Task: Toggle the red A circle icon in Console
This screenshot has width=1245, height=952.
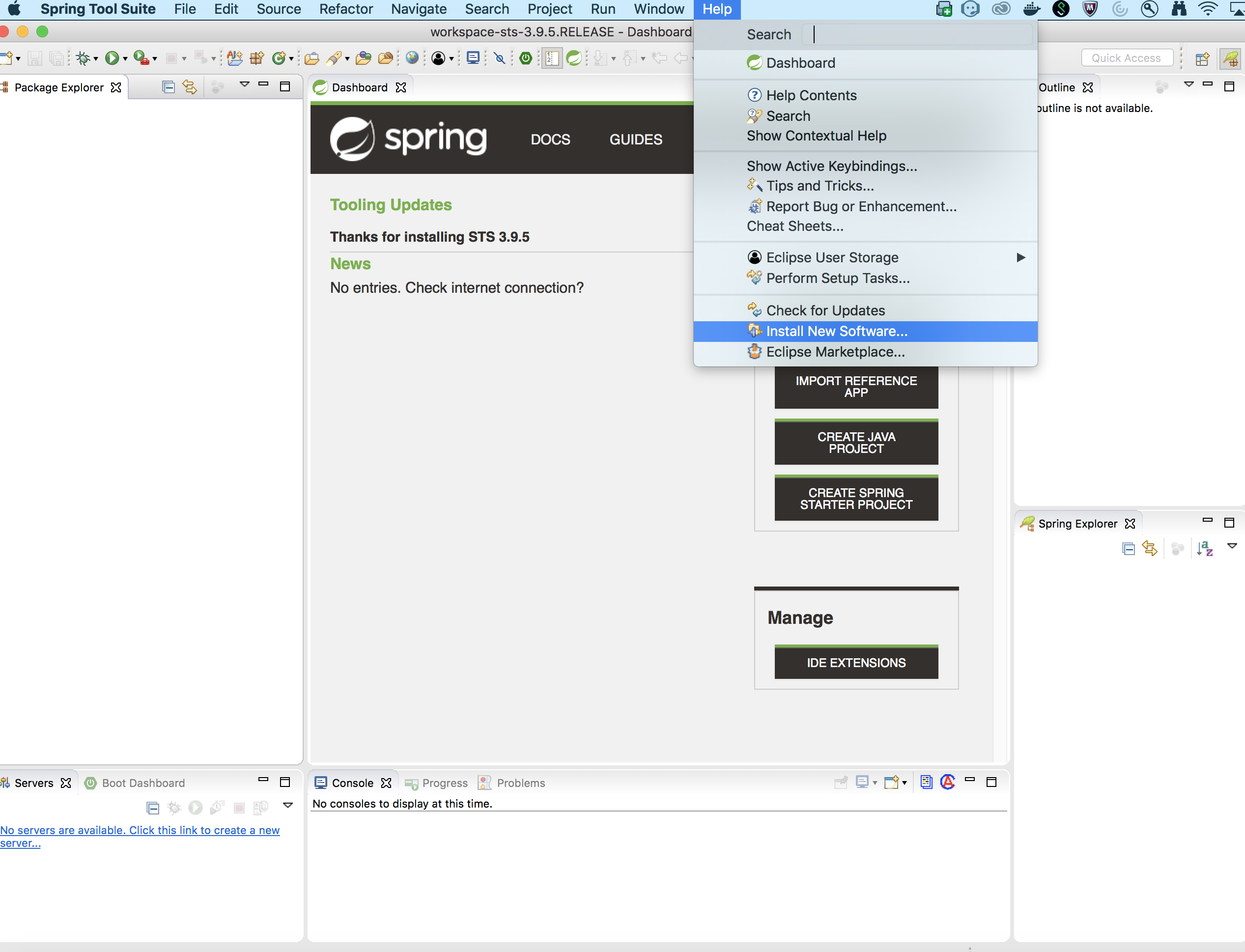Action: click(x=947, y=782)
